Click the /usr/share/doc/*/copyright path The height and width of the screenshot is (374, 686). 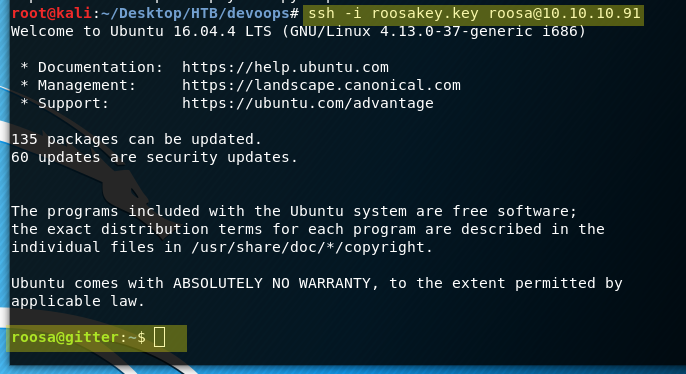[x=312, y=247]
